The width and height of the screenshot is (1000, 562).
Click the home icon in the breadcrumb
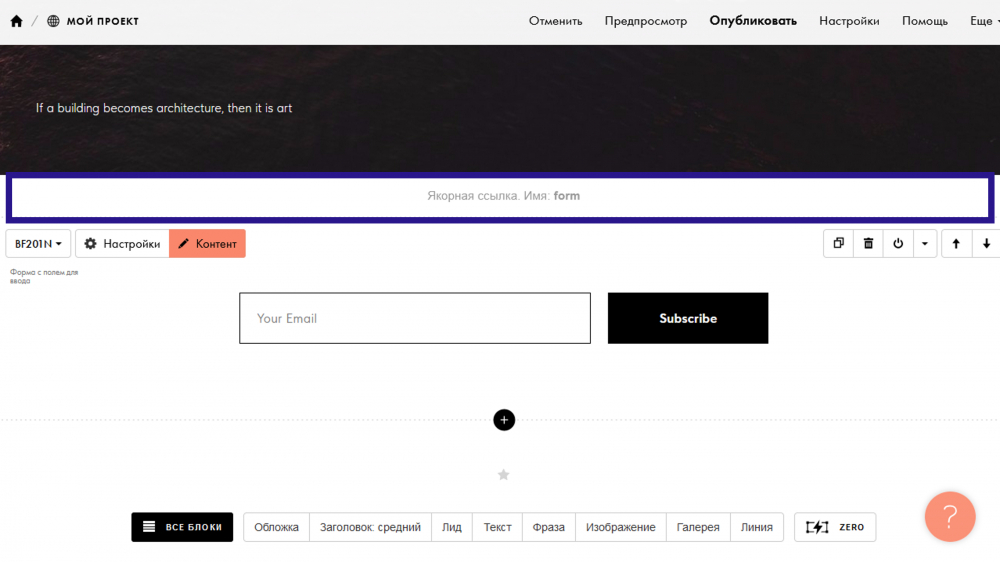coord(16,21)
